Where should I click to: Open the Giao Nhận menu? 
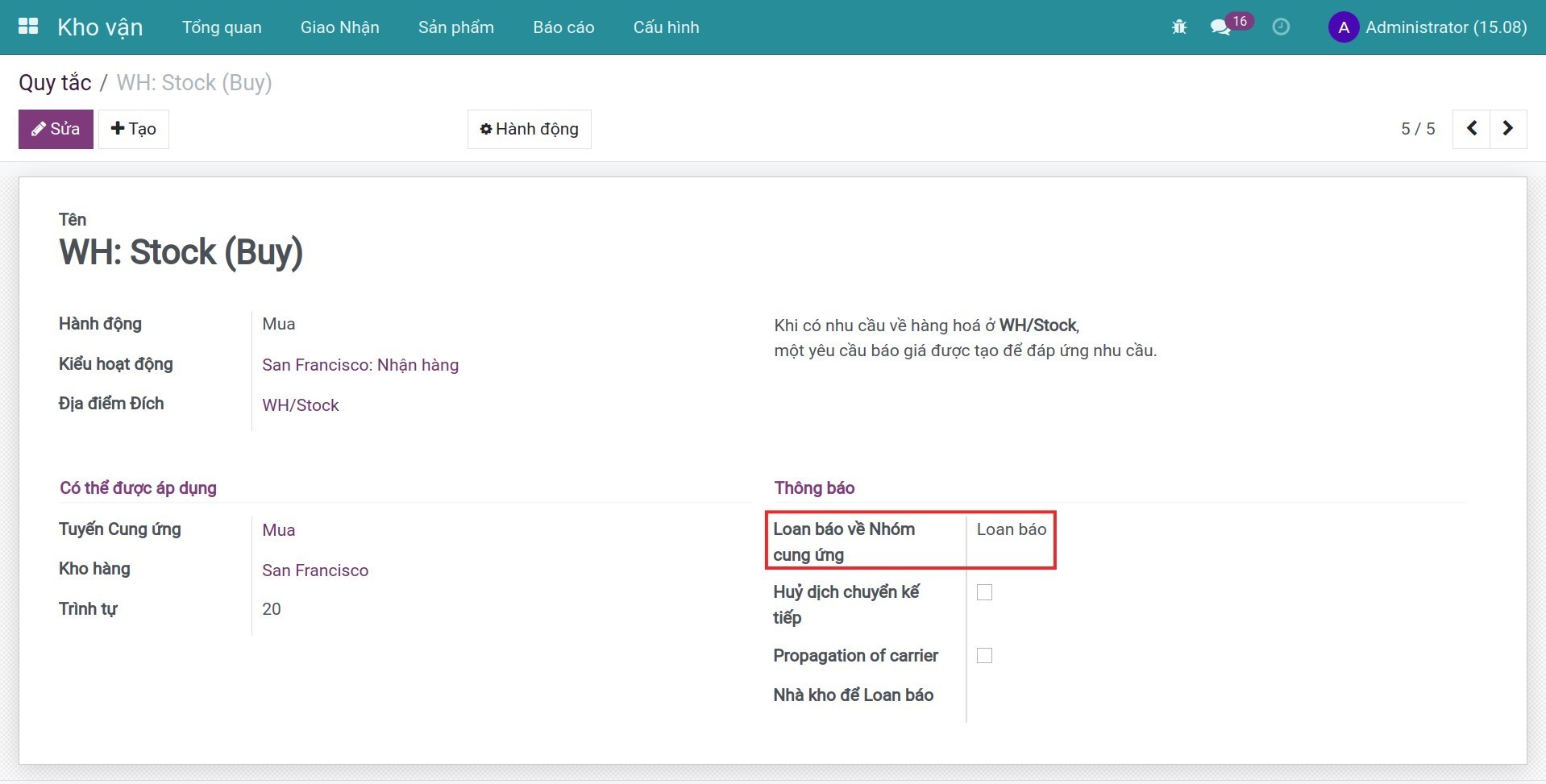pyautogui.click(x=339, y=27)
